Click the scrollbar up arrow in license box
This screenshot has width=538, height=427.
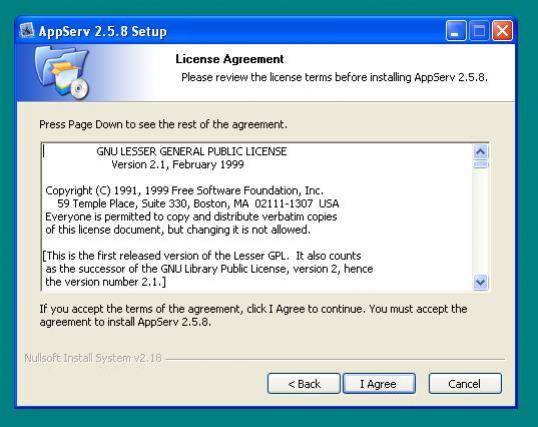coord(480,151)
